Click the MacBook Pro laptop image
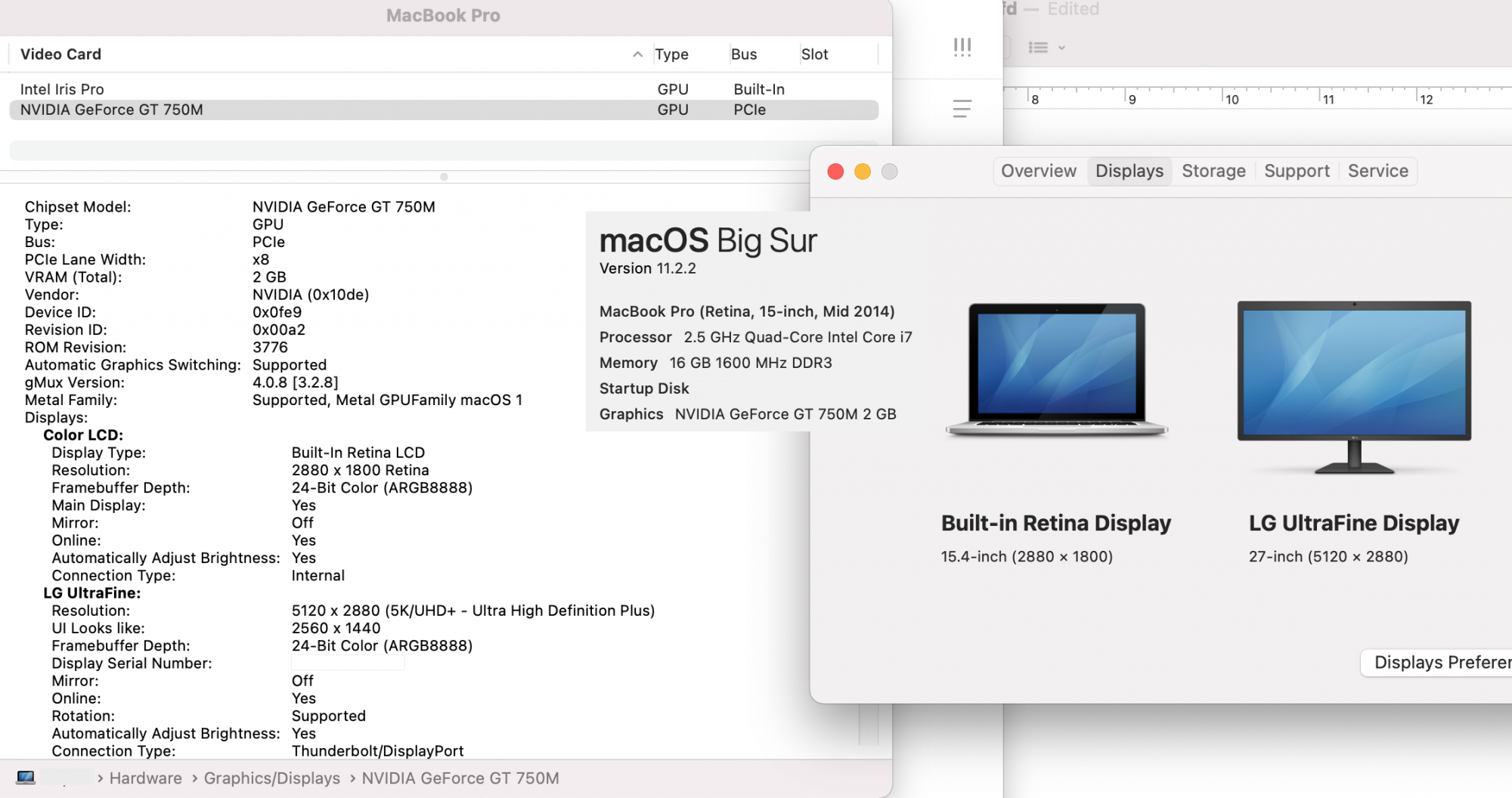 pos(1057,370)
